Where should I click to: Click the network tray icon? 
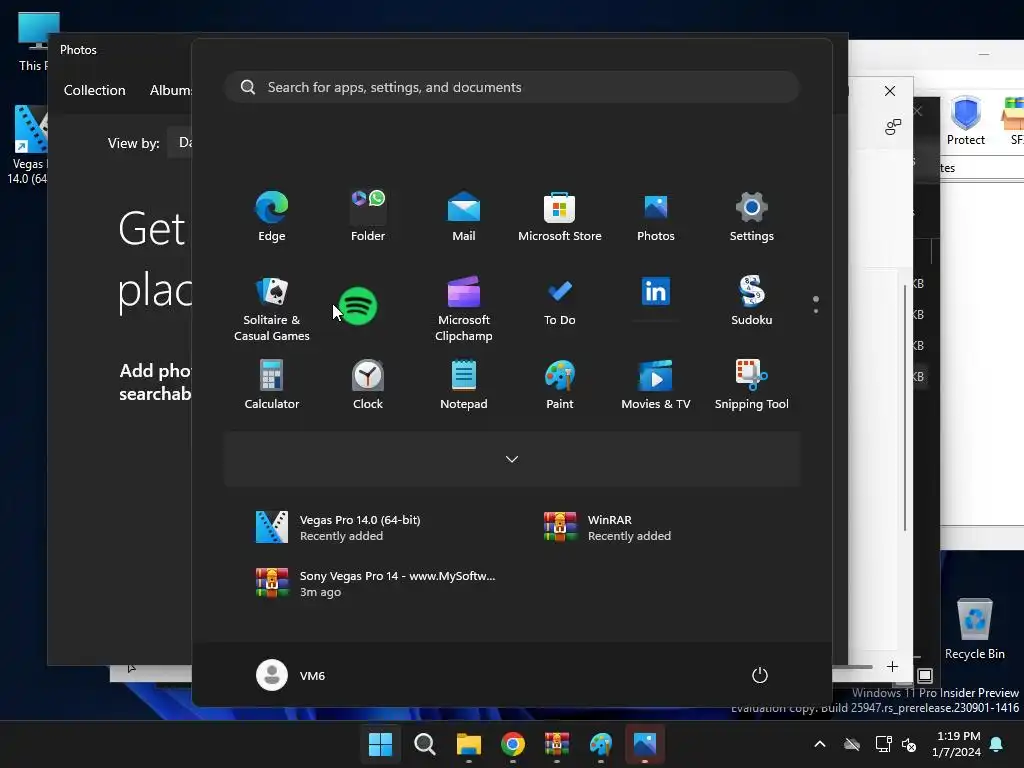pos(883,744)
